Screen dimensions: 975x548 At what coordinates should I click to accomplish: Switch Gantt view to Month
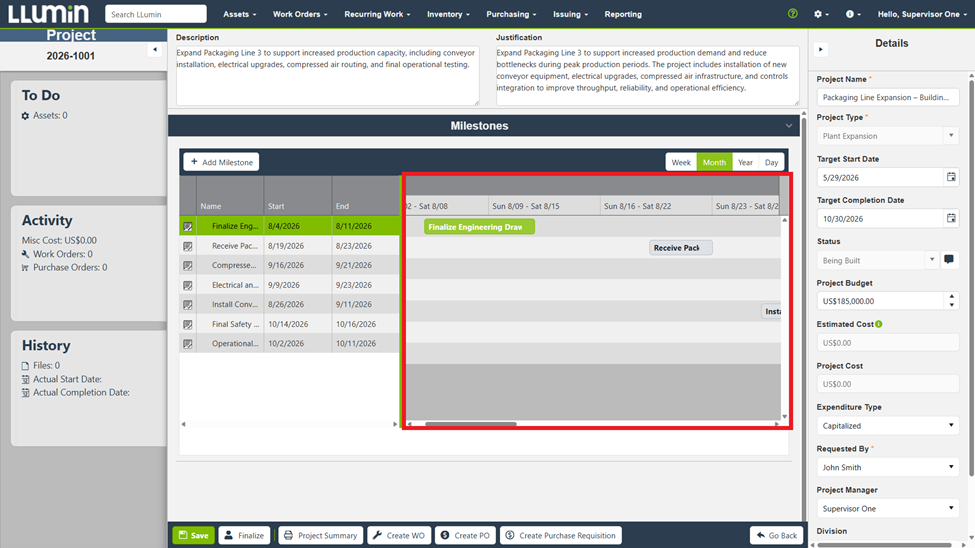pos(714,162)
